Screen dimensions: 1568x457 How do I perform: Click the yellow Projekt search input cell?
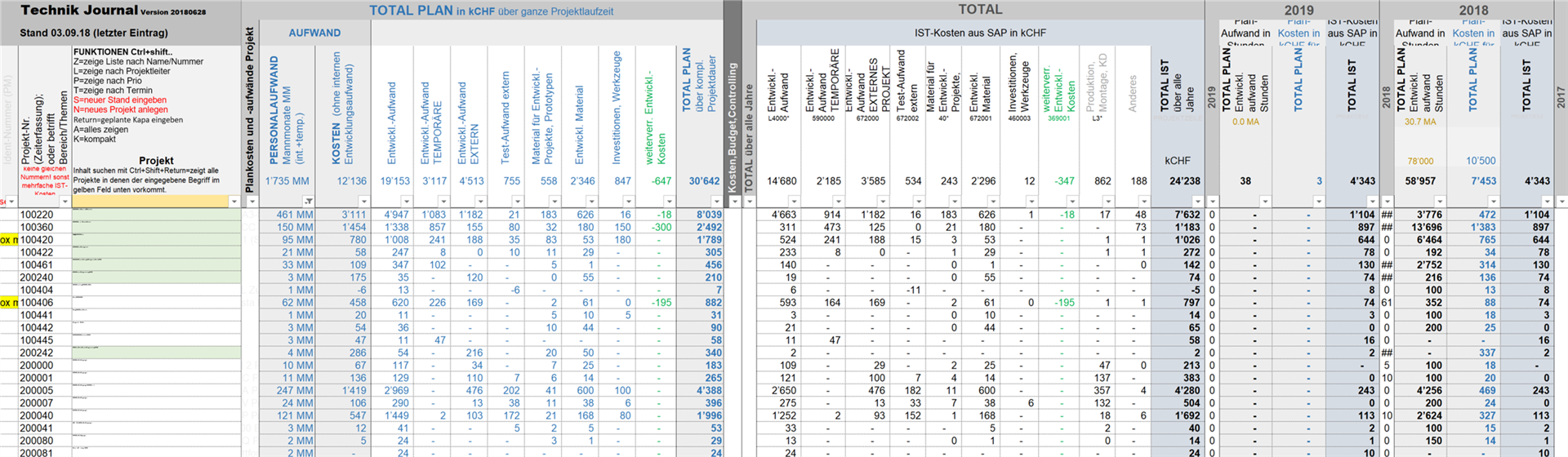coord(150,201)
